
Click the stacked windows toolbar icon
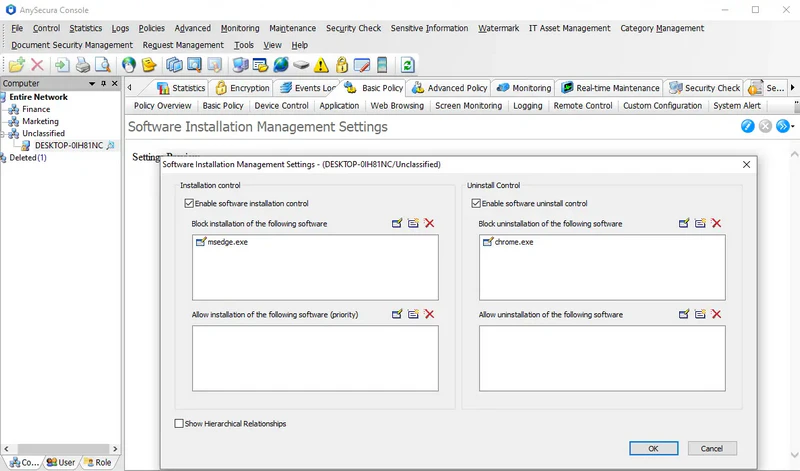[174, 65]
